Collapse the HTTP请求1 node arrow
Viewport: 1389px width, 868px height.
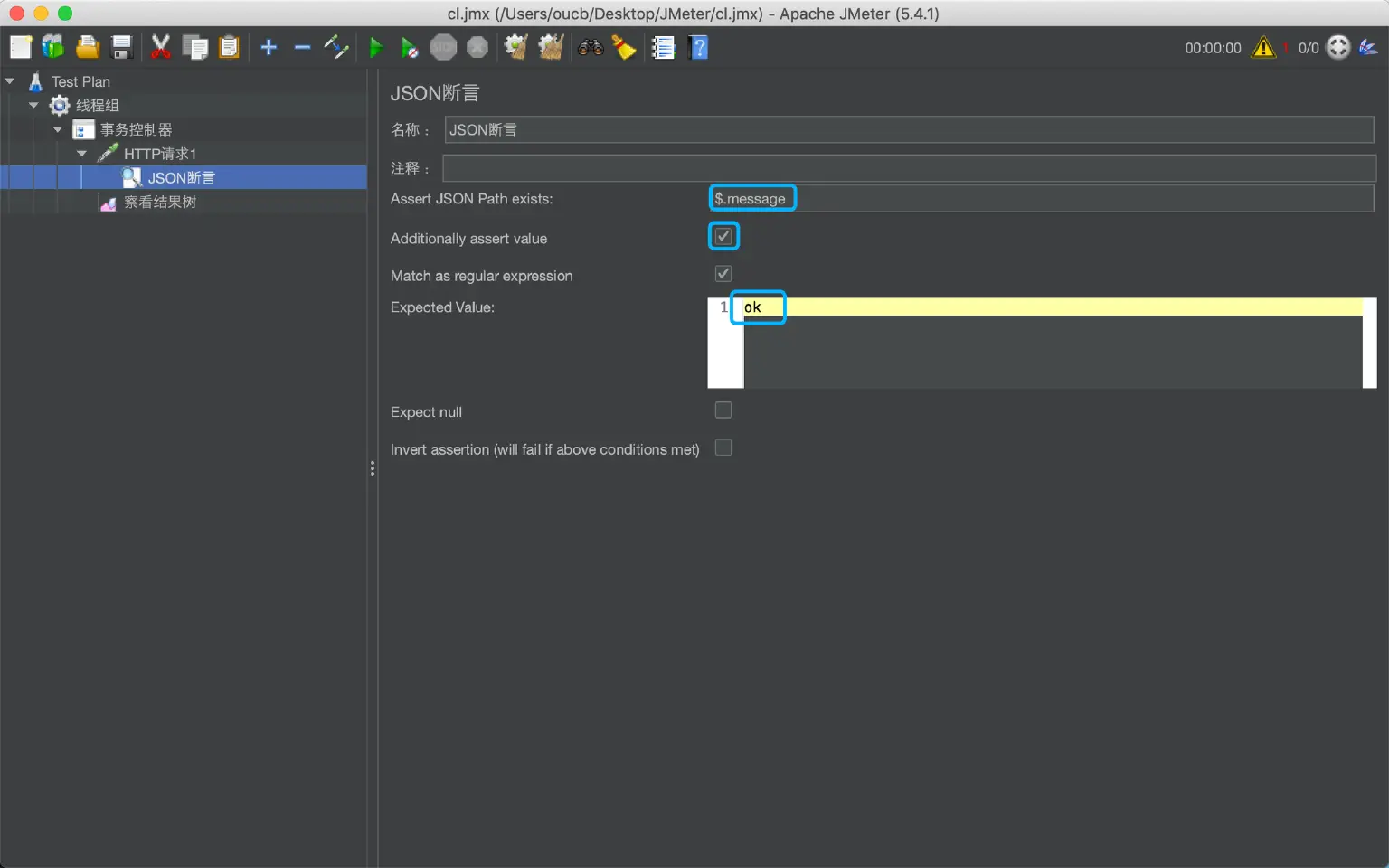(82, 154)
